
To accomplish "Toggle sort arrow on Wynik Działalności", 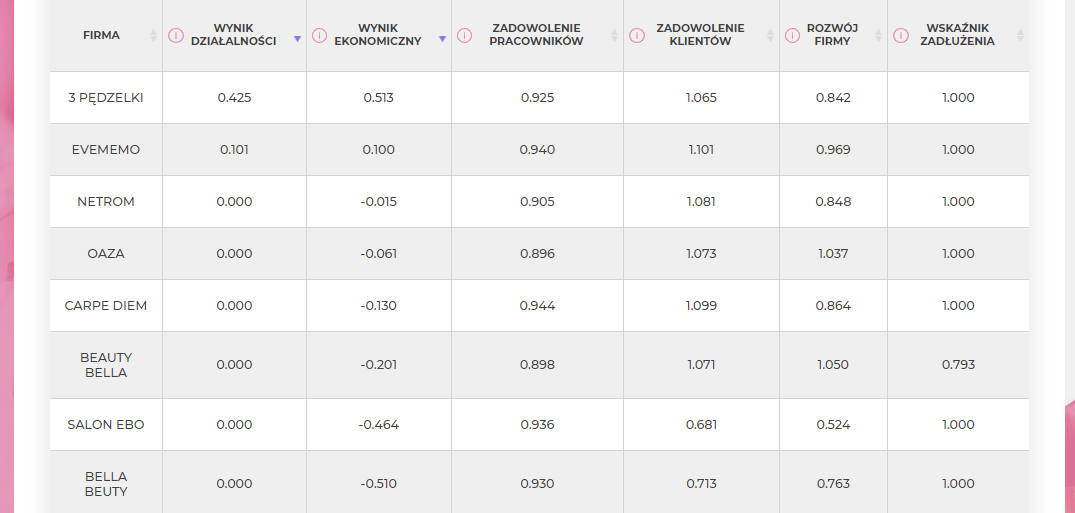I will click(297, 39).
